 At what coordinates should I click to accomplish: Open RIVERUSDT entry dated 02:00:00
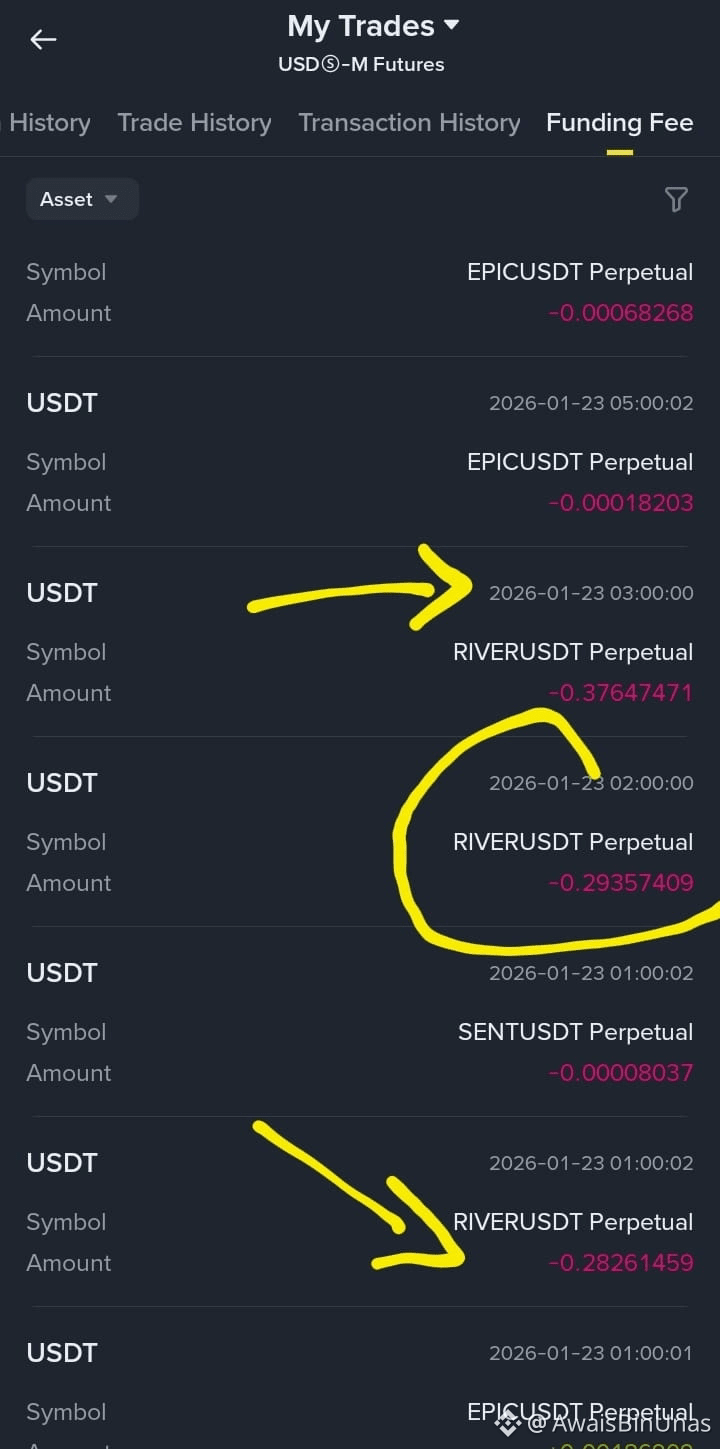pyautogui.click(x=360, y=832)
